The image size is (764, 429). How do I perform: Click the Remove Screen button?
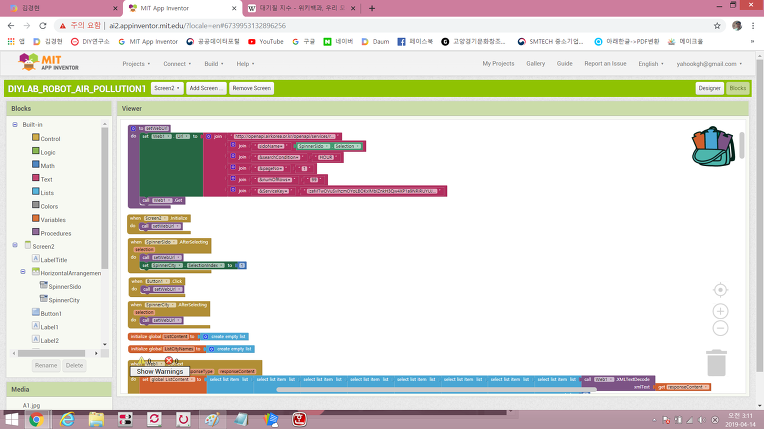[251, 88]
